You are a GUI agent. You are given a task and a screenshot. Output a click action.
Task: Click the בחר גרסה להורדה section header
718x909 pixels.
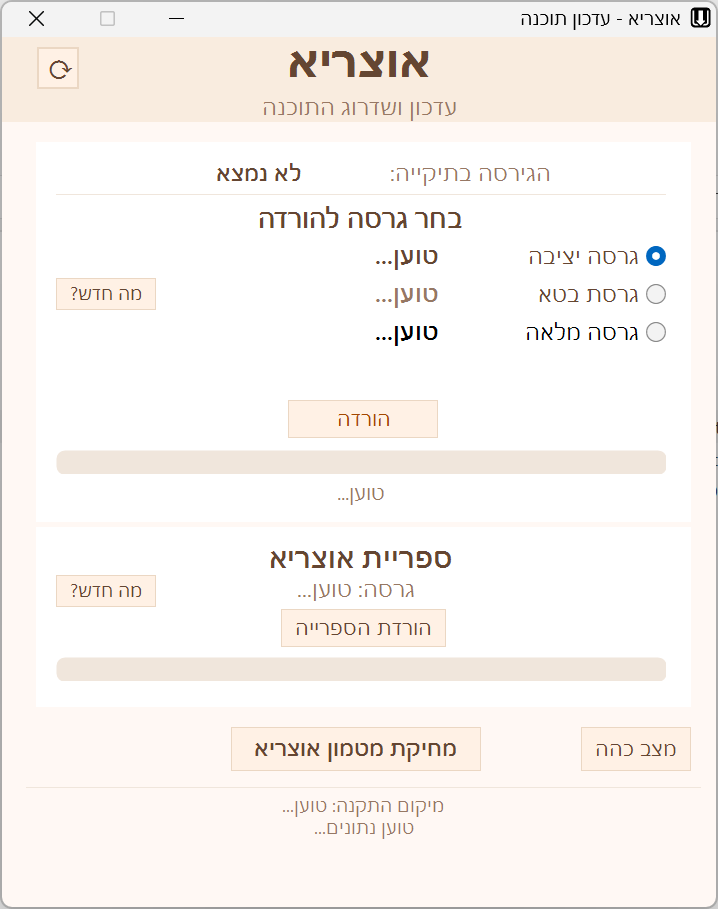click(363, 218)
